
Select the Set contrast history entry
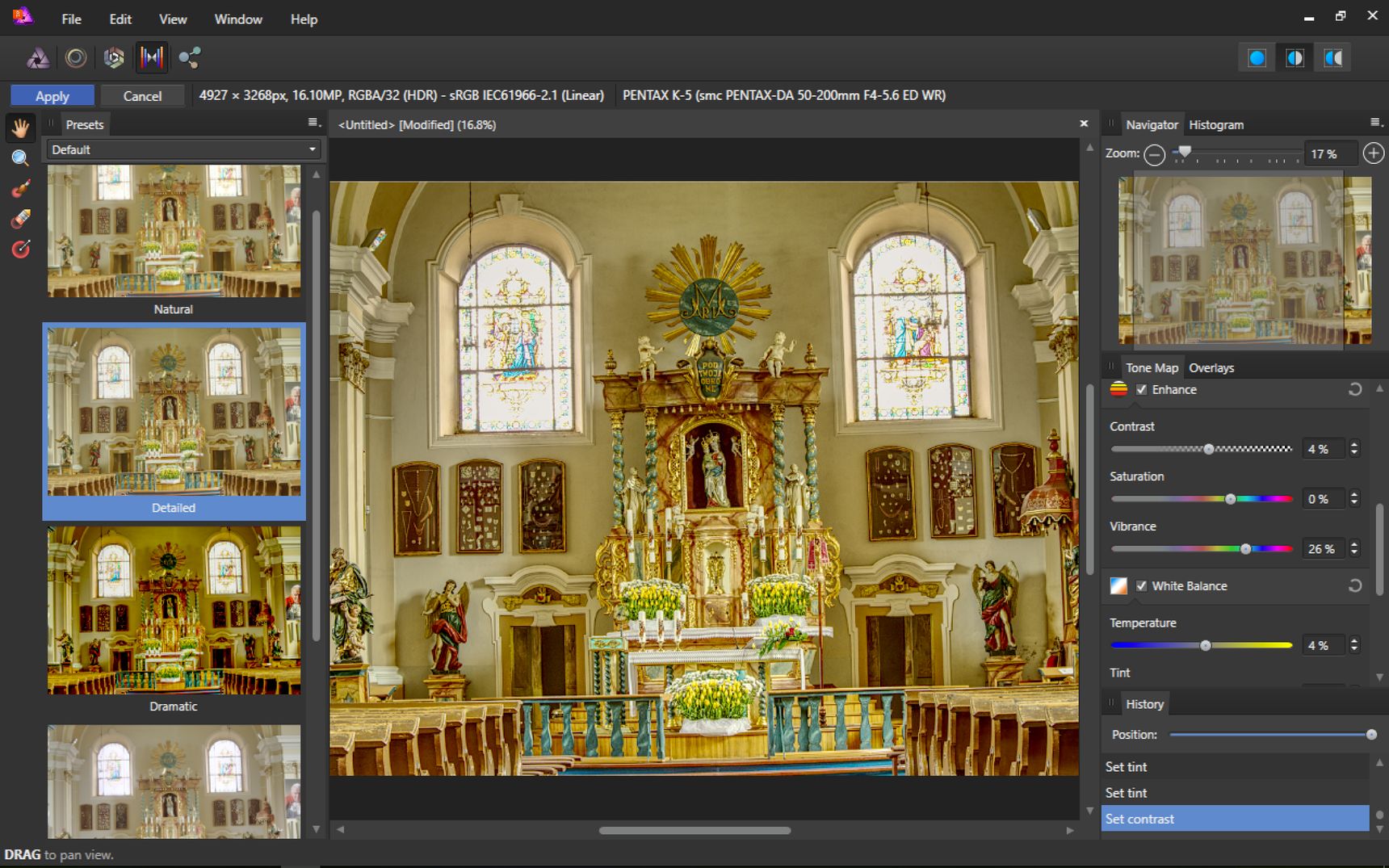click(1235, 819)
